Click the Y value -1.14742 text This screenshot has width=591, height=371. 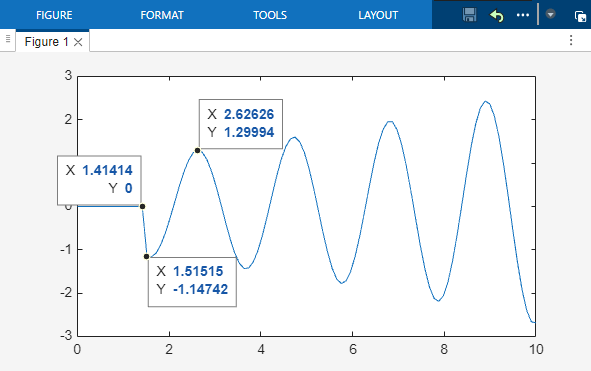(x=201, y=289)
